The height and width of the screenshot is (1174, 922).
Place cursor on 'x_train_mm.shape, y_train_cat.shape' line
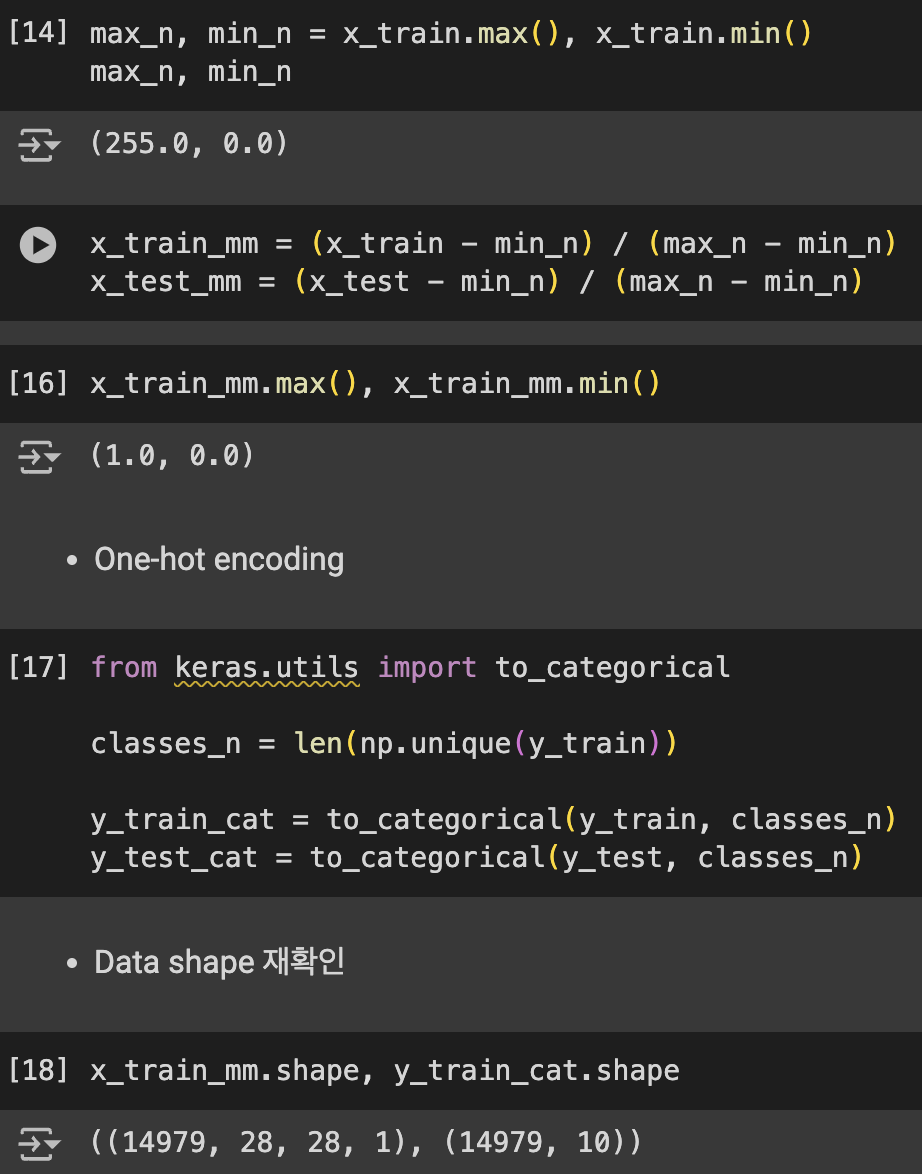[385, 1071]
